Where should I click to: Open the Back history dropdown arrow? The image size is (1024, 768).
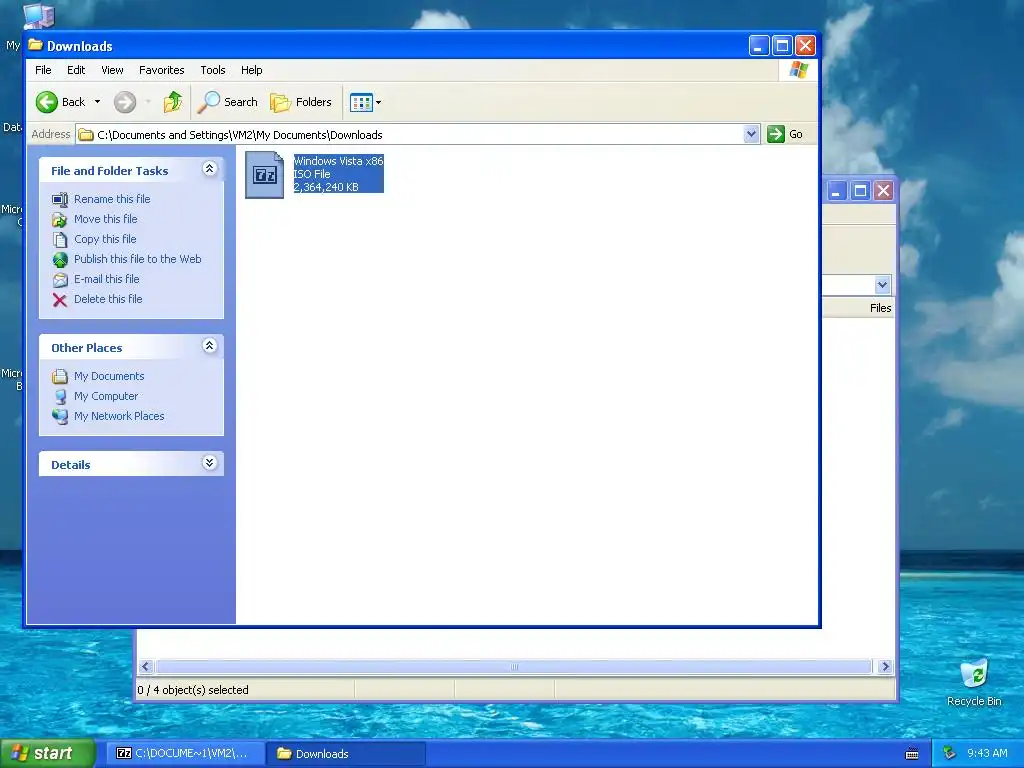click(97, 102)
